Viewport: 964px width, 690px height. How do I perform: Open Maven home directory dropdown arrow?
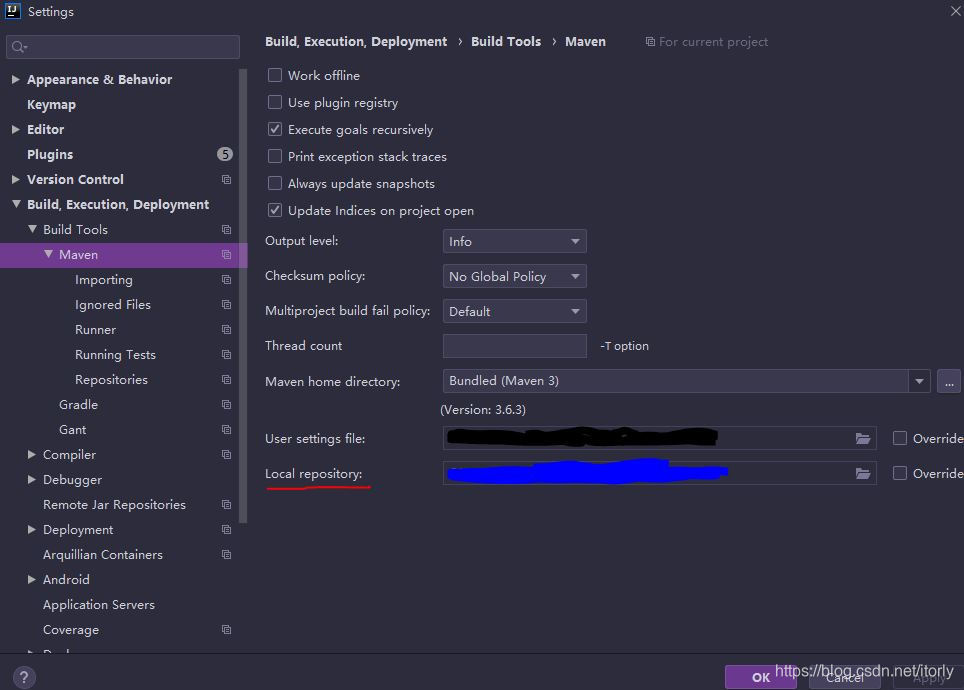(x=919, y=381)
